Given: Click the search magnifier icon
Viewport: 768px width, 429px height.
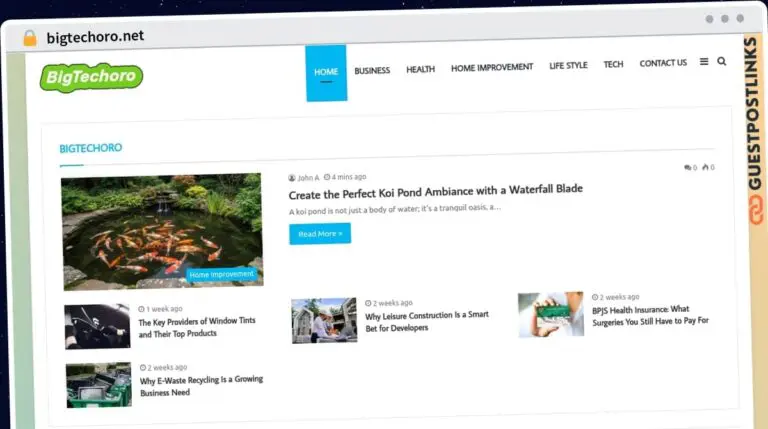Looking at the screenshot, I should tap(722, 62).
